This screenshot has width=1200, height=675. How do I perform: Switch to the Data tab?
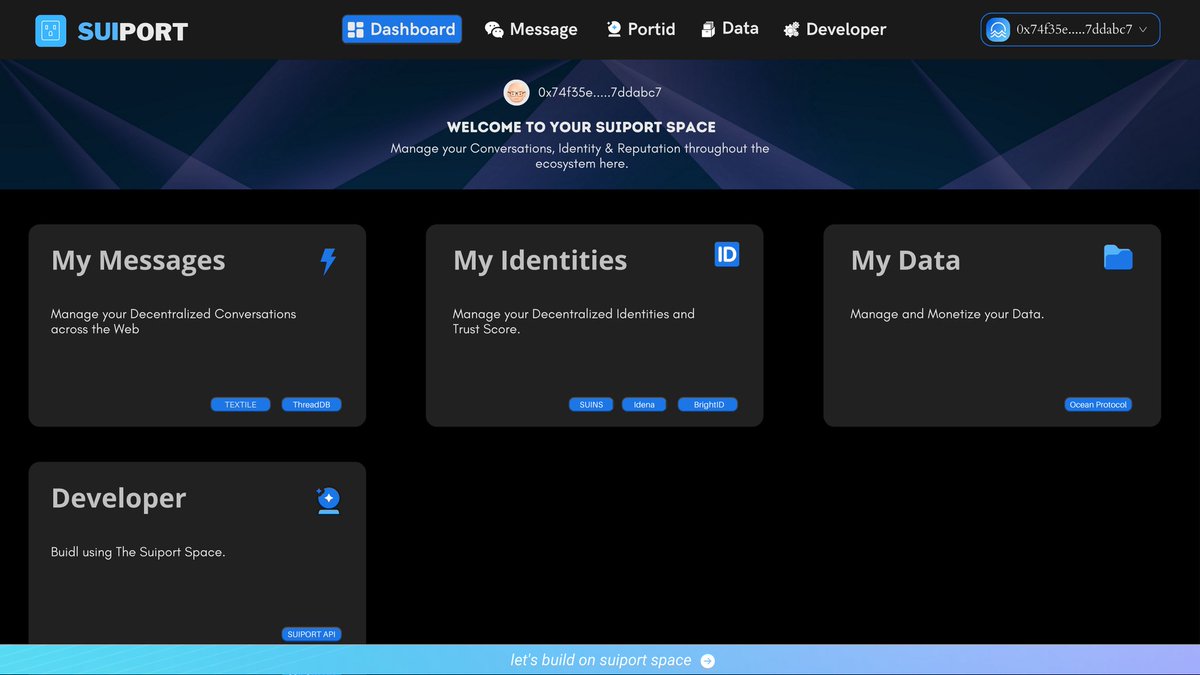[730, 29]
